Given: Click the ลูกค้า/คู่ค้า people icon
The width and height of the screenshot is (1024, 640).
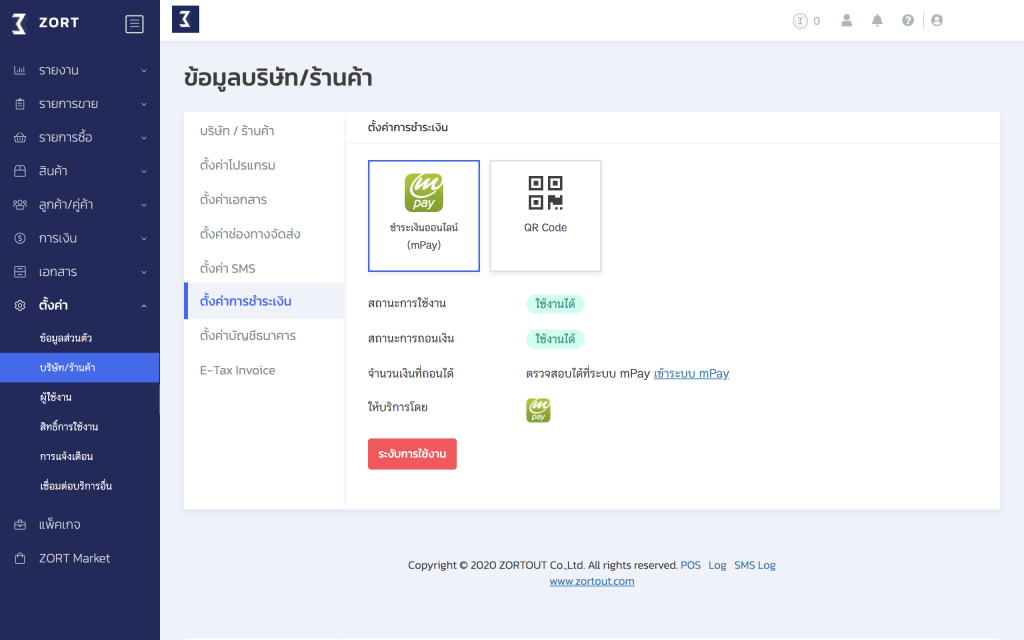Looking at the screenshot, I should click(20, 204).
